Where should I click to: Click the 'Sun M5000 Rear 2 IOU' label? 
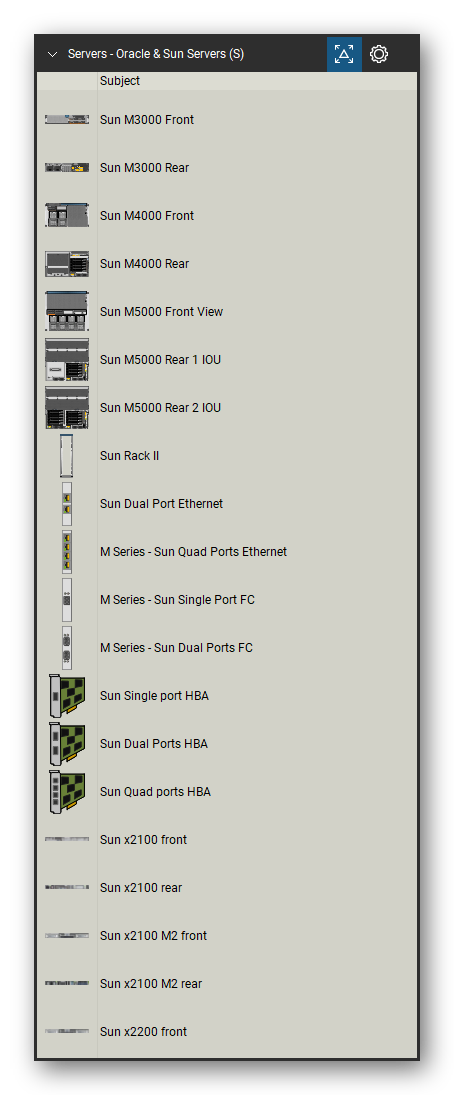161,408
